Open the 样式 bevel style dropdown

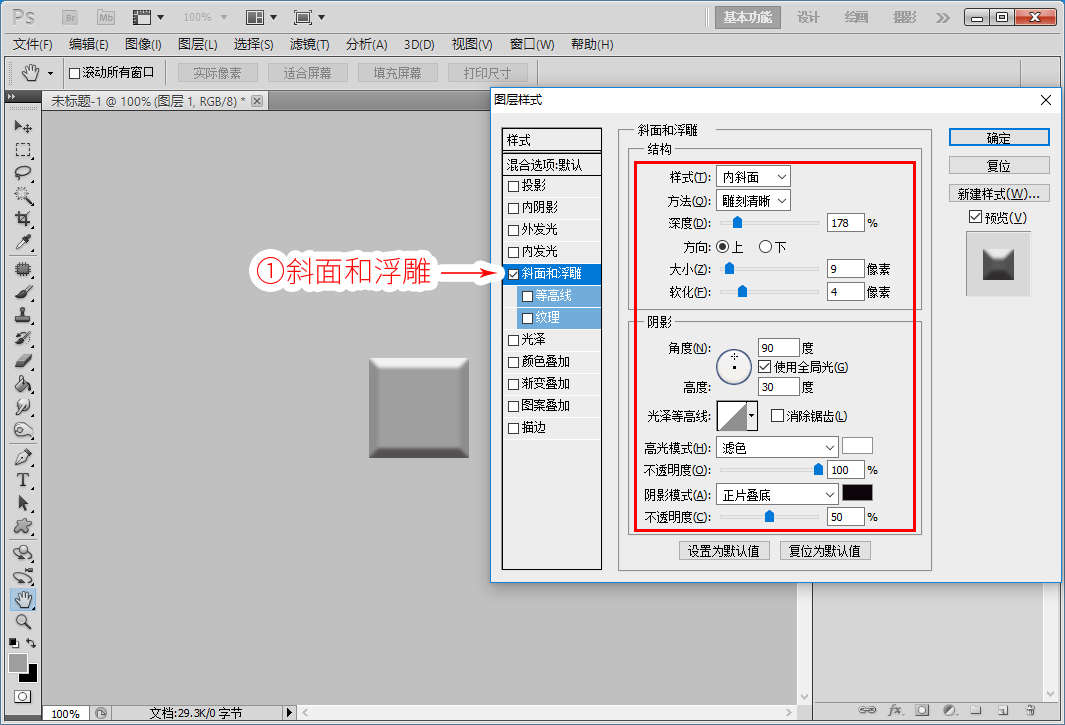pyautogui.click(x=753, y=177)
